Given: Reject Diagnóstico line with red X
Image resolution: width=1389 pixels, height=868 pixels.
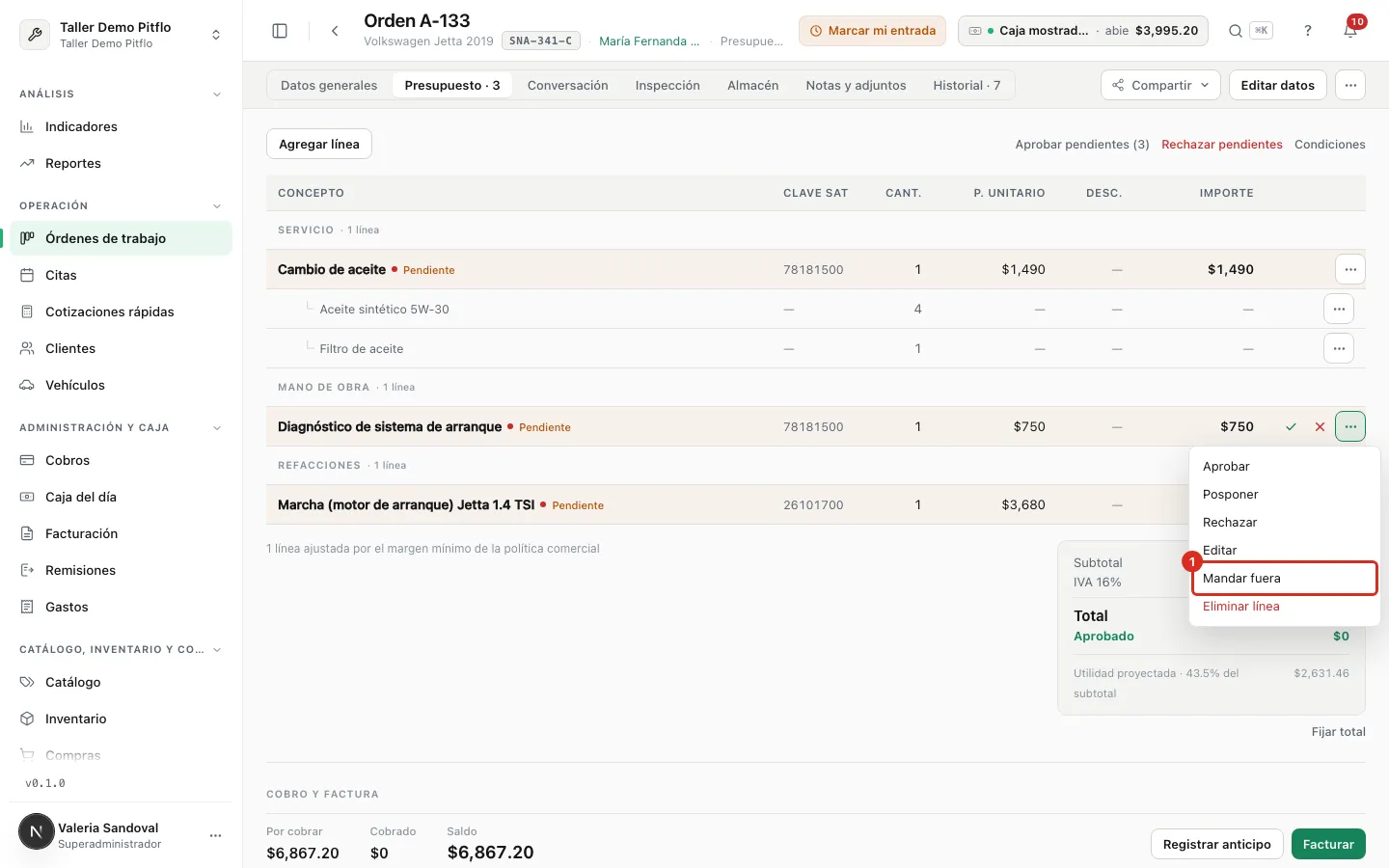Looking at the screenshot, I should [x=1320, y=426].
